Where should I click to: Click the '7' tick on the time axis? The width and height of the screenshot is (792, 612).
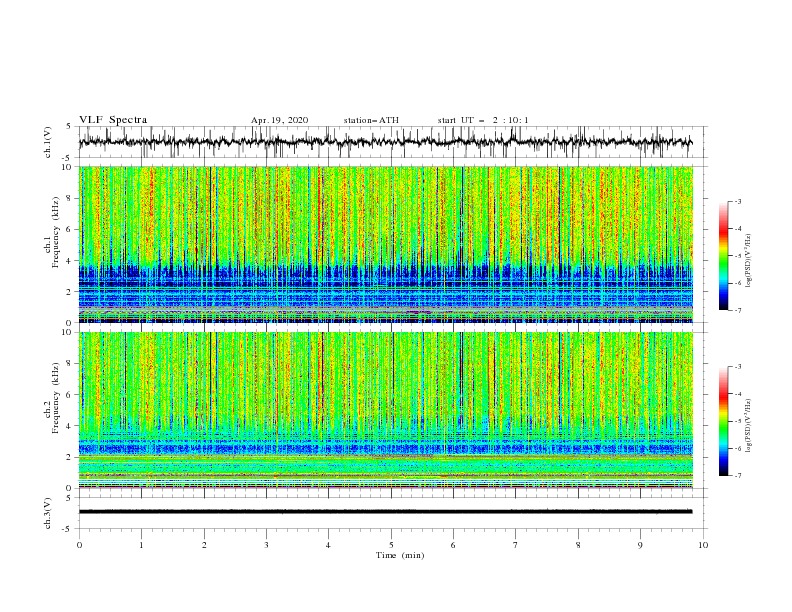[516, 545]
